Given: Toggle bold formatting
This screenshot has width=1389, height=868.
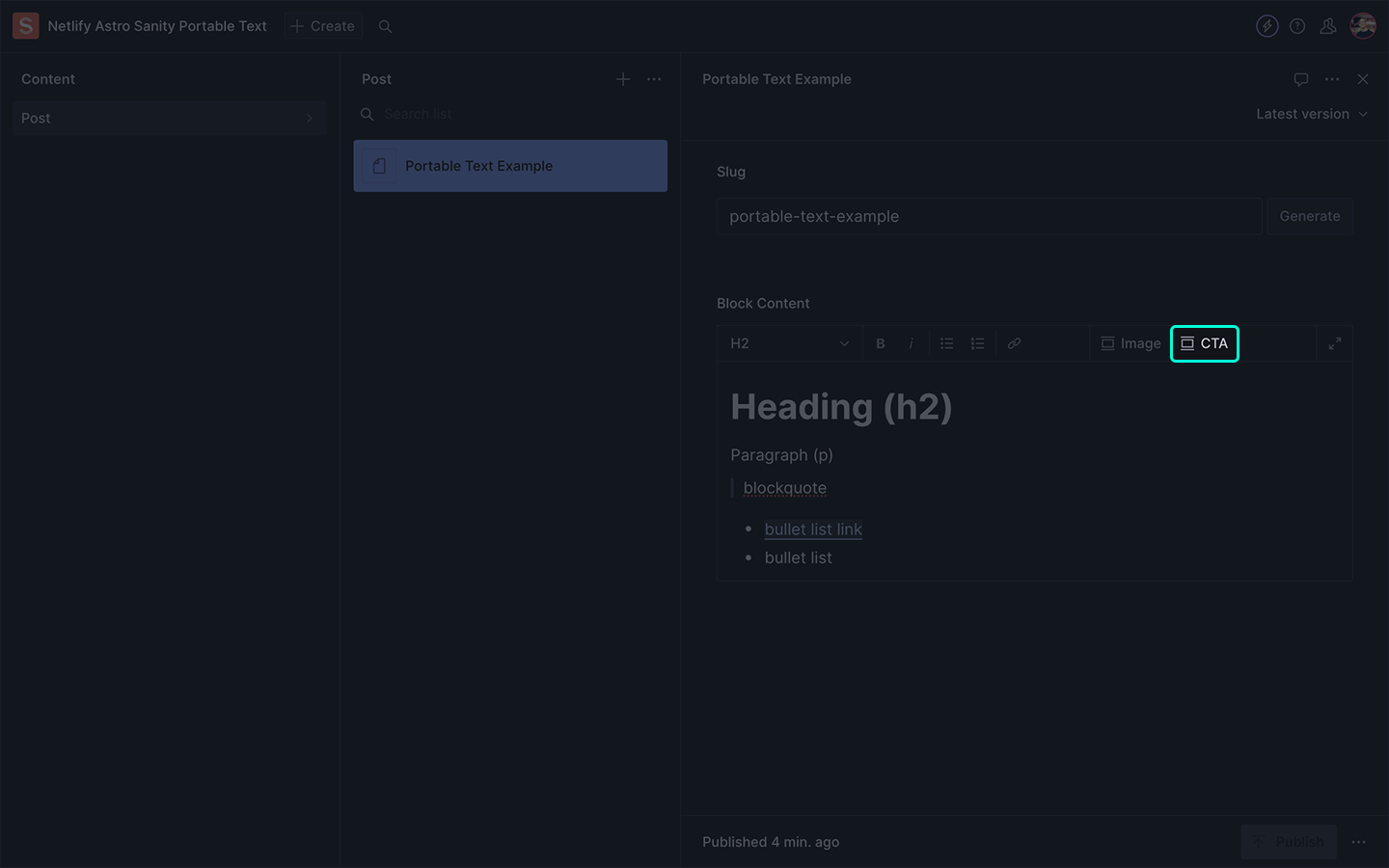Looking at the screenshot, I should (x=880, y=343).
